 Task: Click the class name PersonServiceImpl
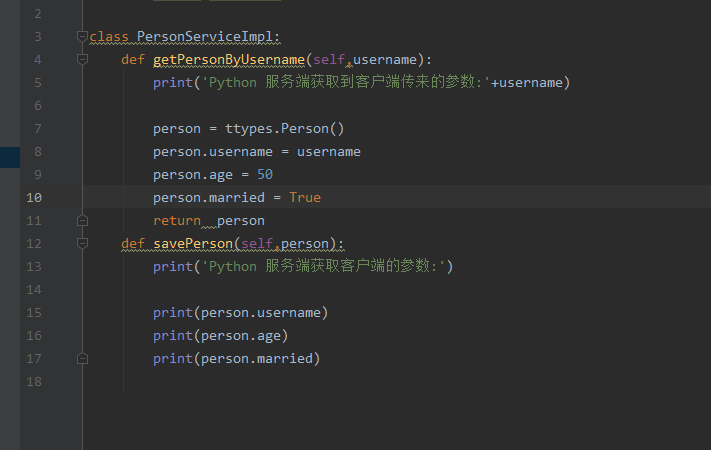point(207,37)
